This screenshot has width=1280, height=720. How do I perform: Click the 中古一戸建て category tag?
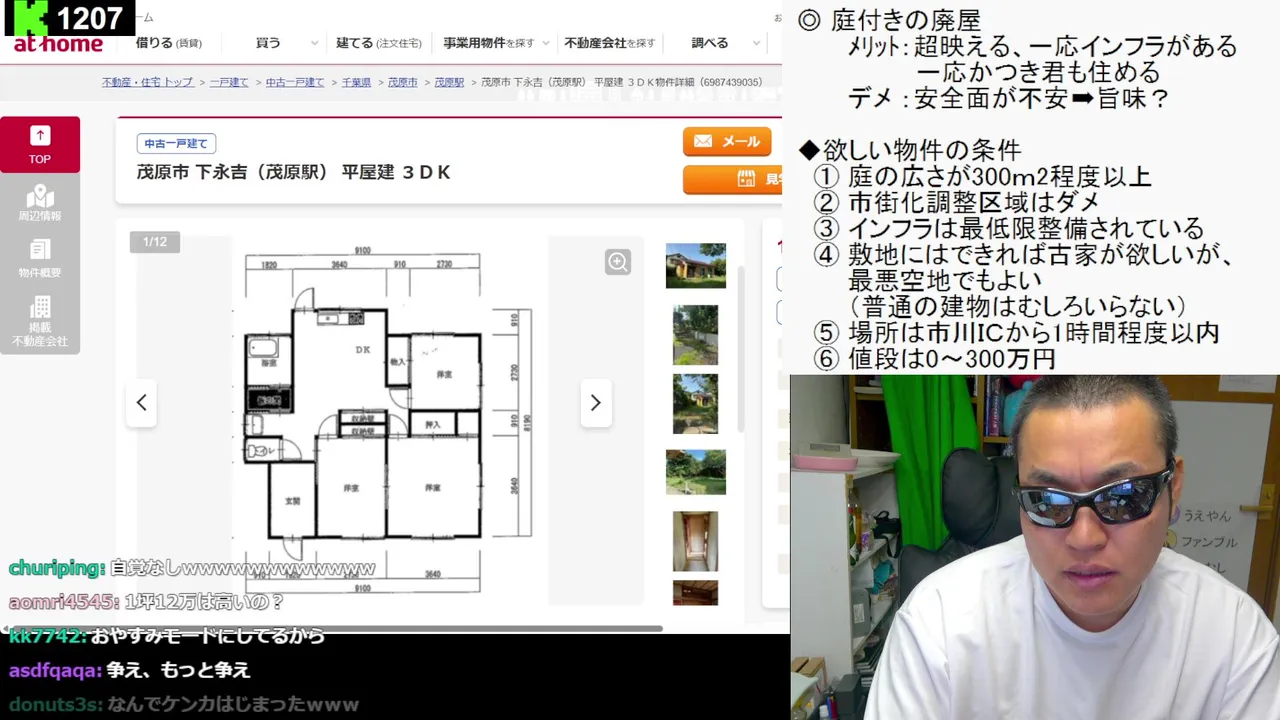click(176, 144)
